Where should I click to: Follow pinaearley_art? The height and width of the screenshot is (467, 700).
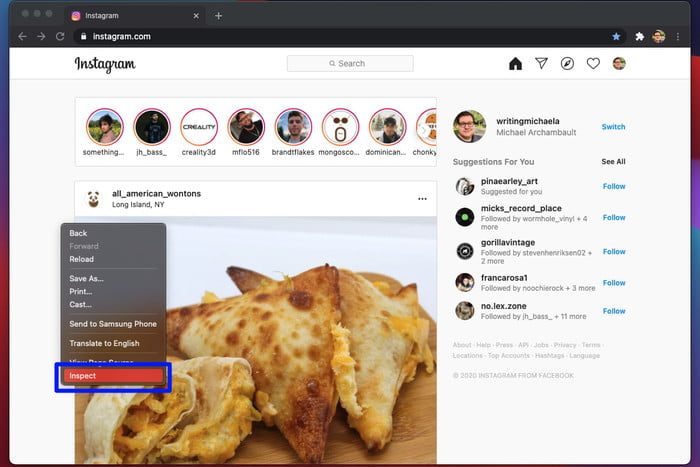coord(614,186)
